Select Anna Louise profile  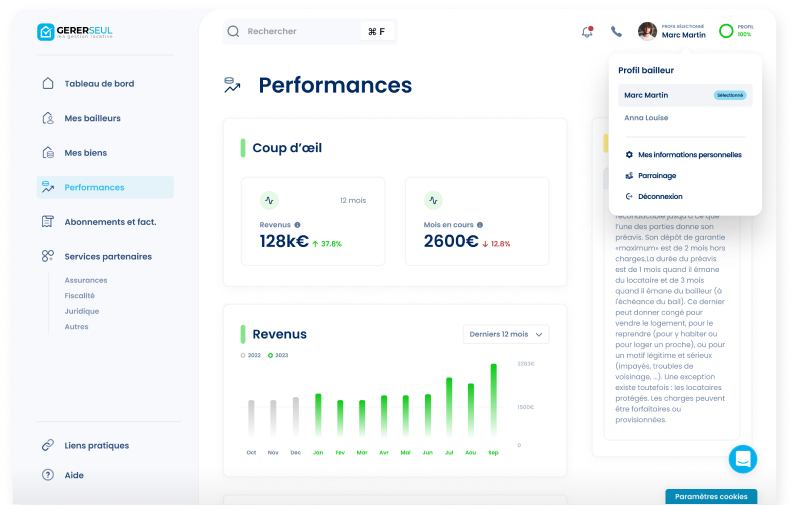(x=646, y=118)
